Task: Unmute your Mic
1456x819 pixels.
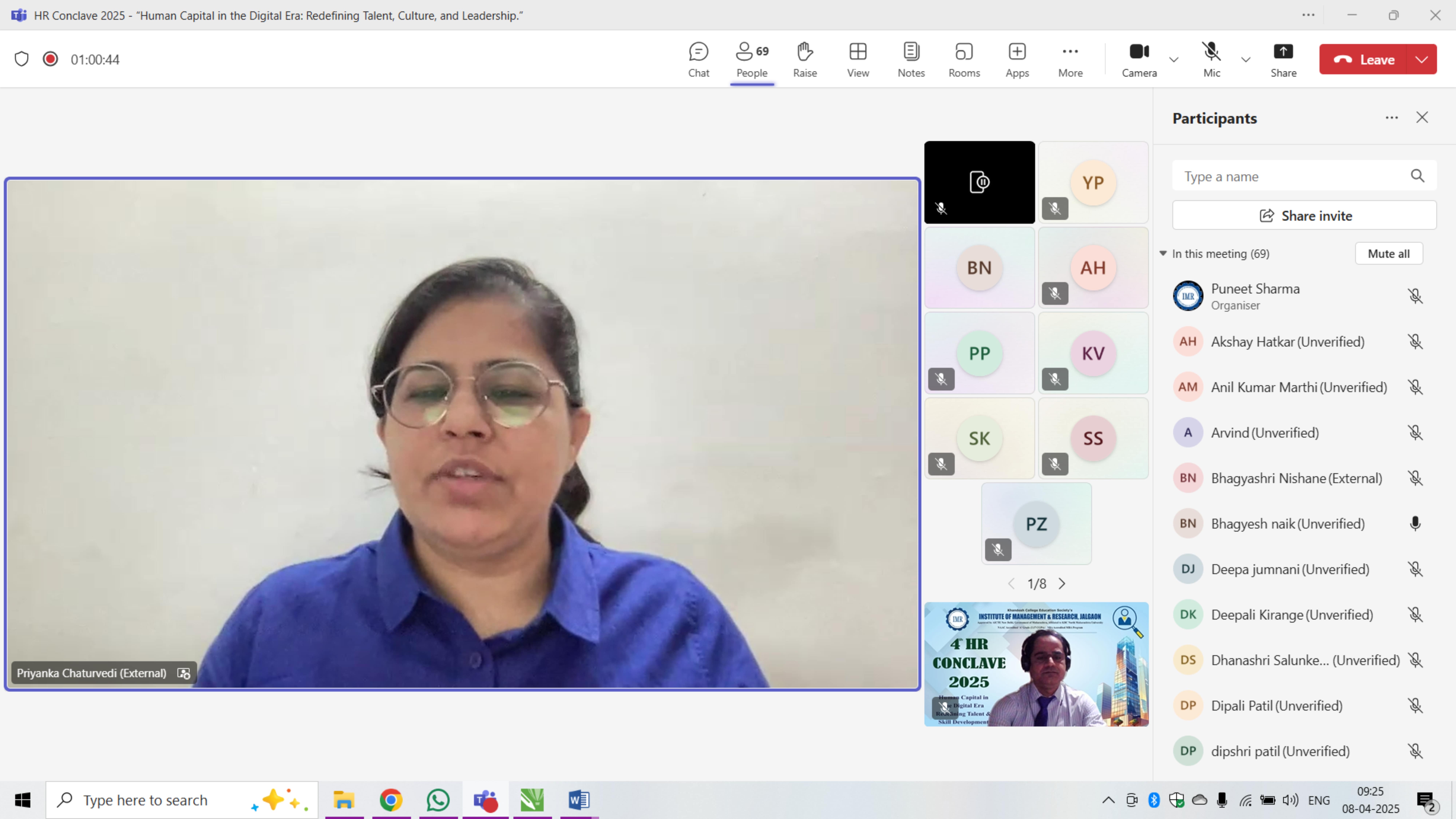Action: (1211, 59)
